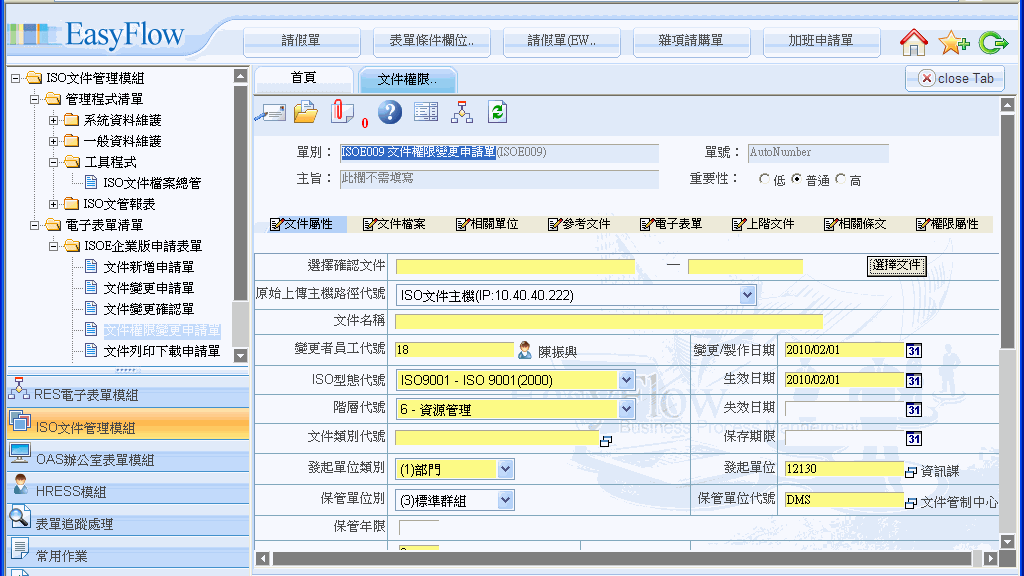The image size is (1024, 576).
Task: Click the green refresh document icon
Action: (497, 112)
